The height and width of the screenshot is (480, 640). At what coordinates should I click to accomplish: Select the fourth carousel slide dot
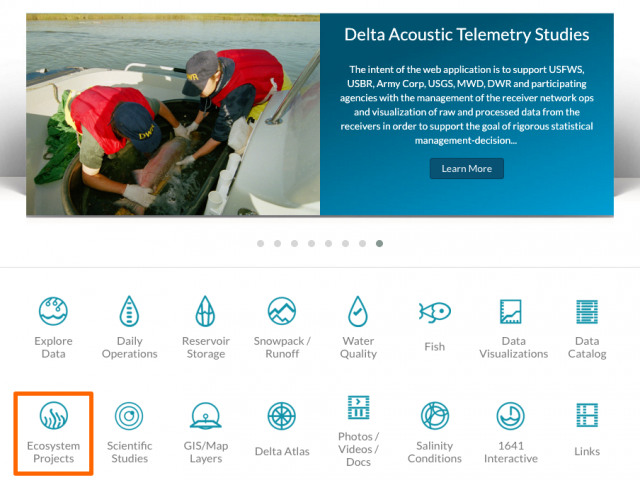tap(311, 244)
